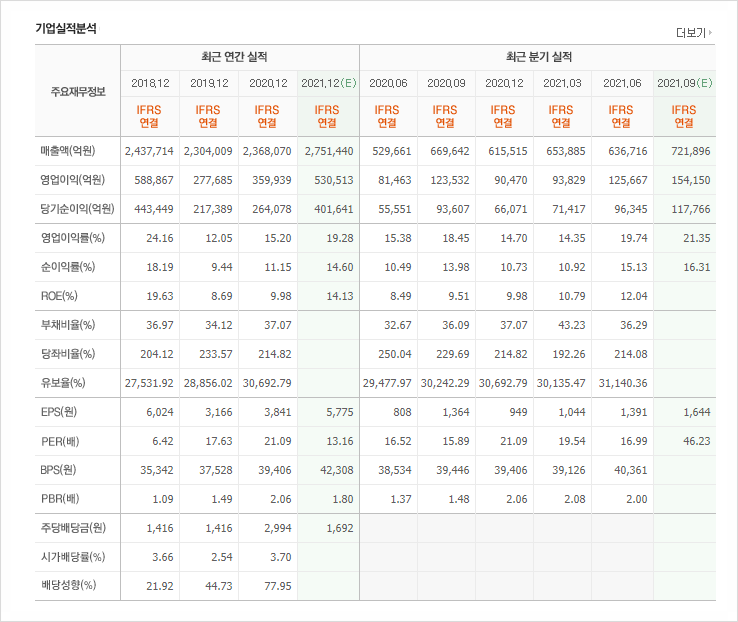Image resolution: width=738 pixels, height=622 pixels.
Task: Click the EPS value 1,644
Action: (x=697, y=413)
